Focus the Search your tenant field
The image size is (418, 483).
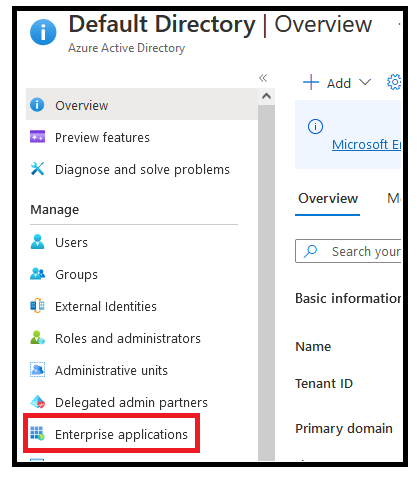(x=348, y=251)
